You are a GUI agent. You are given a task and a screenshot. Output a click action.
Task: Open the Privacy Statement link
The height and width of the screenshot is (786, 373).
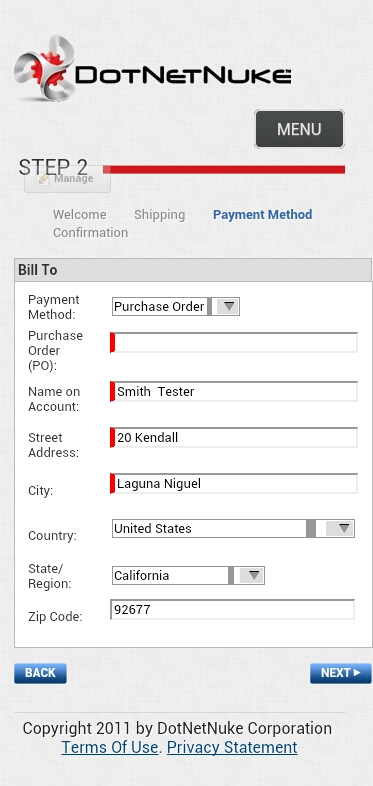point(232,747)
